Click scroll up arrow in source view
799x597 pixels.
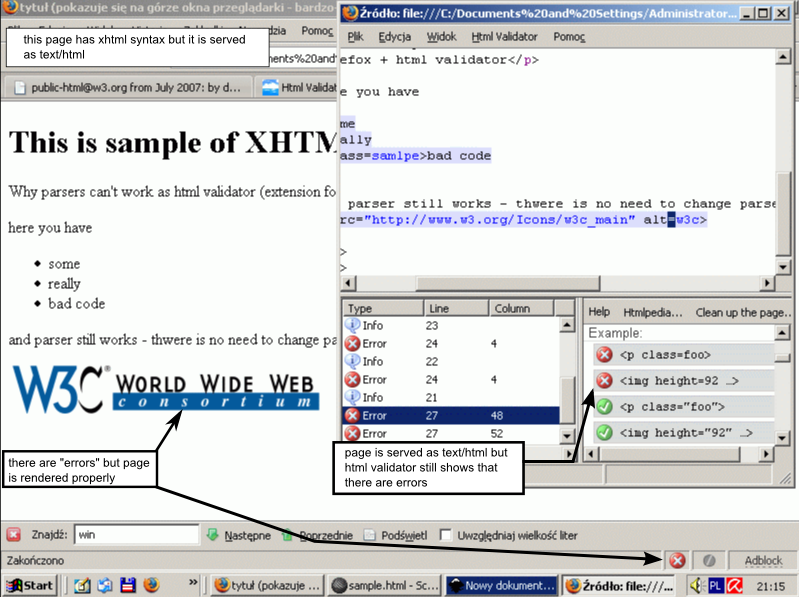(783, 56)
